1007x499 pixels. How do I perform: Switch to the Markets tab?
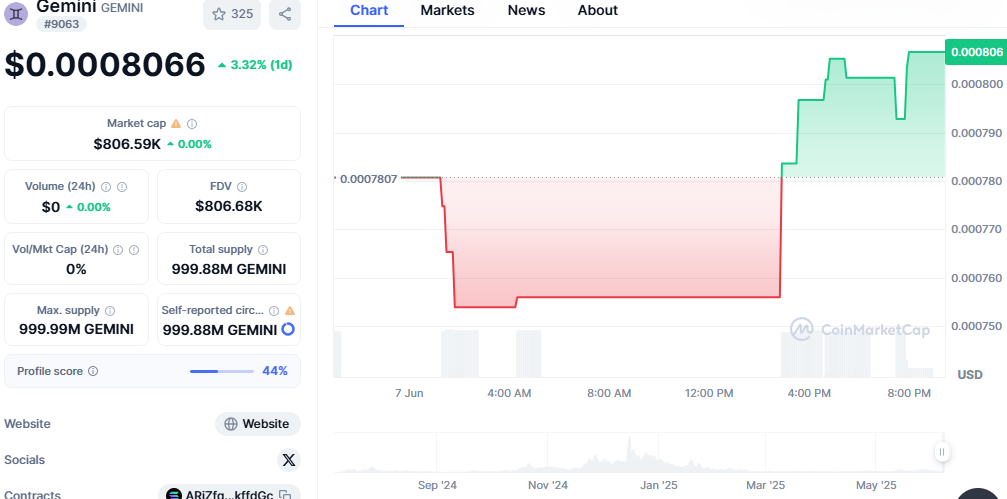tap(448, 10)
